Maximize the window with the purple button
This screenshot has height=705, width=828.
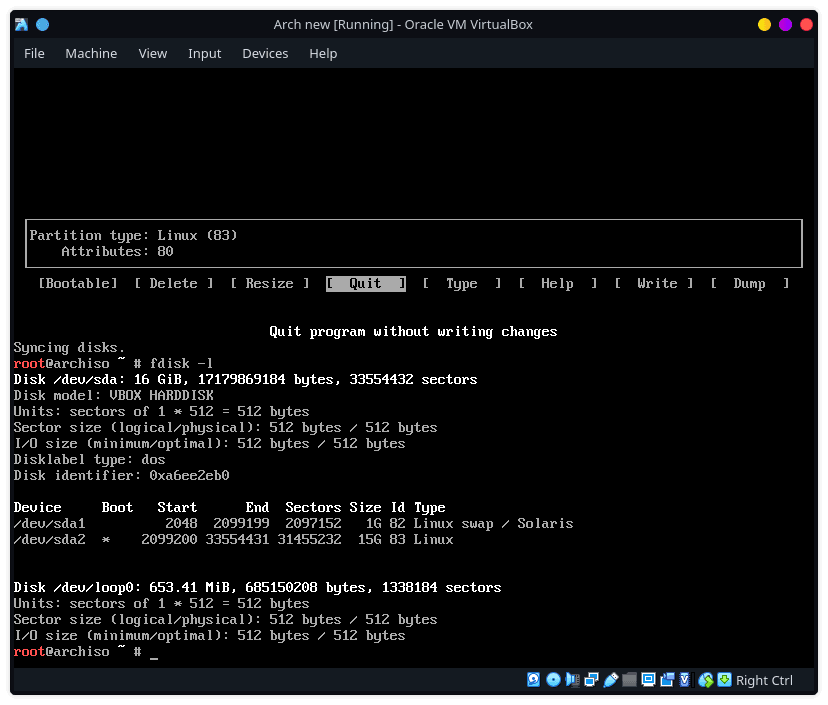pyautogui.click(x=785, y=24)
